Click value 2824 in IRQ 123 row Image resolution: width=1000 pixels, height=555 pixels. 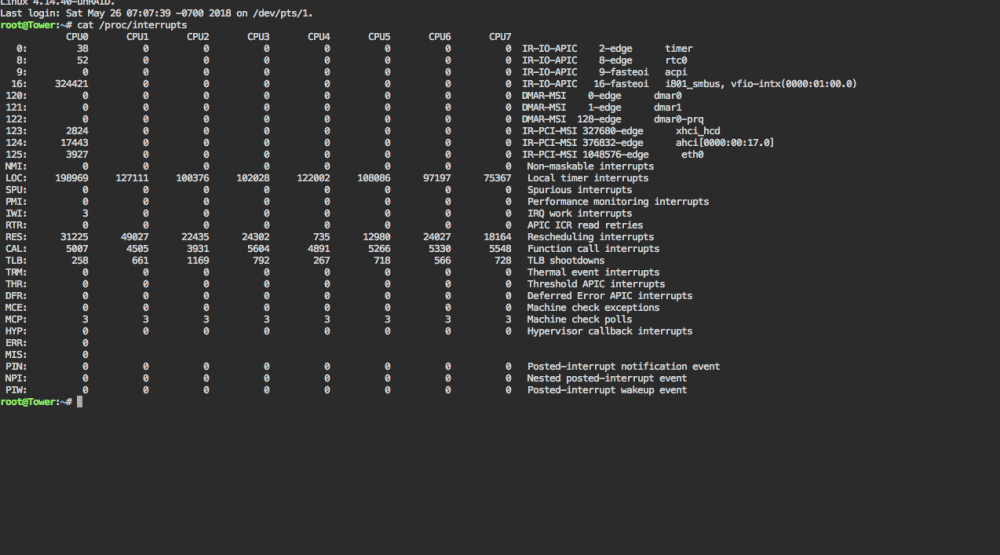77,131
